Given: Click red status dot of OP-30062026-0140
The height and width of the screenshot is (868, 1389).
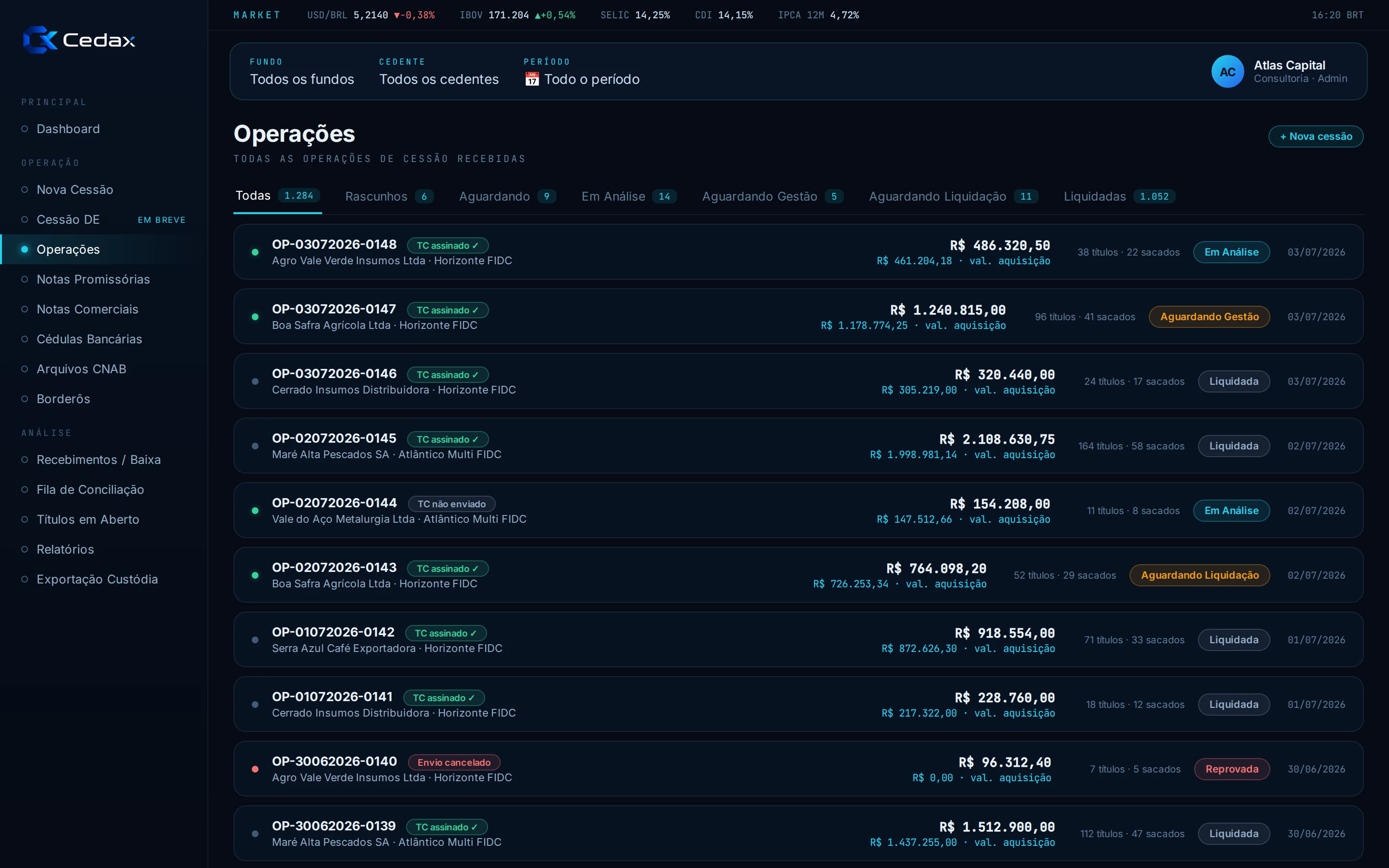Looking at the screenshot, I should pos(255,769).
